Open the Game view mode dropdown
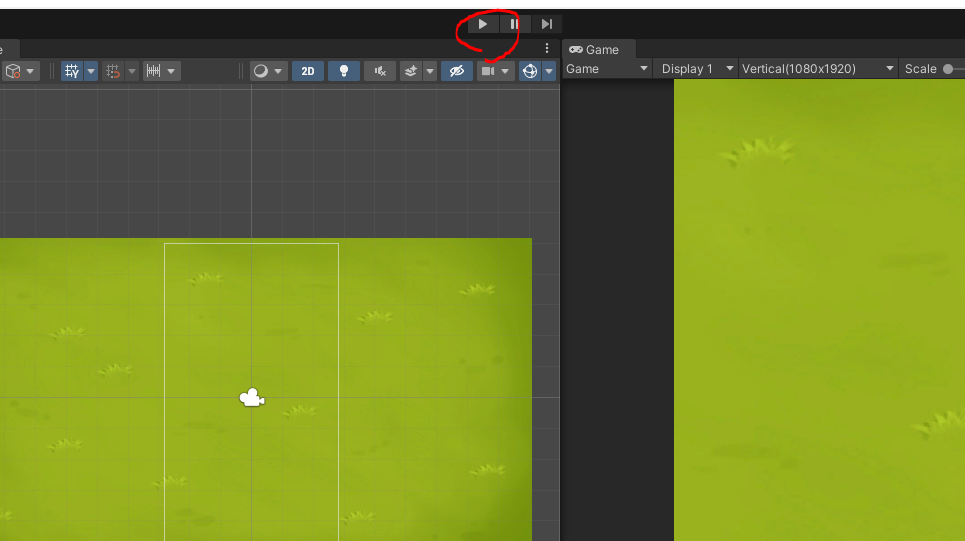 click(x=607, y=69)
